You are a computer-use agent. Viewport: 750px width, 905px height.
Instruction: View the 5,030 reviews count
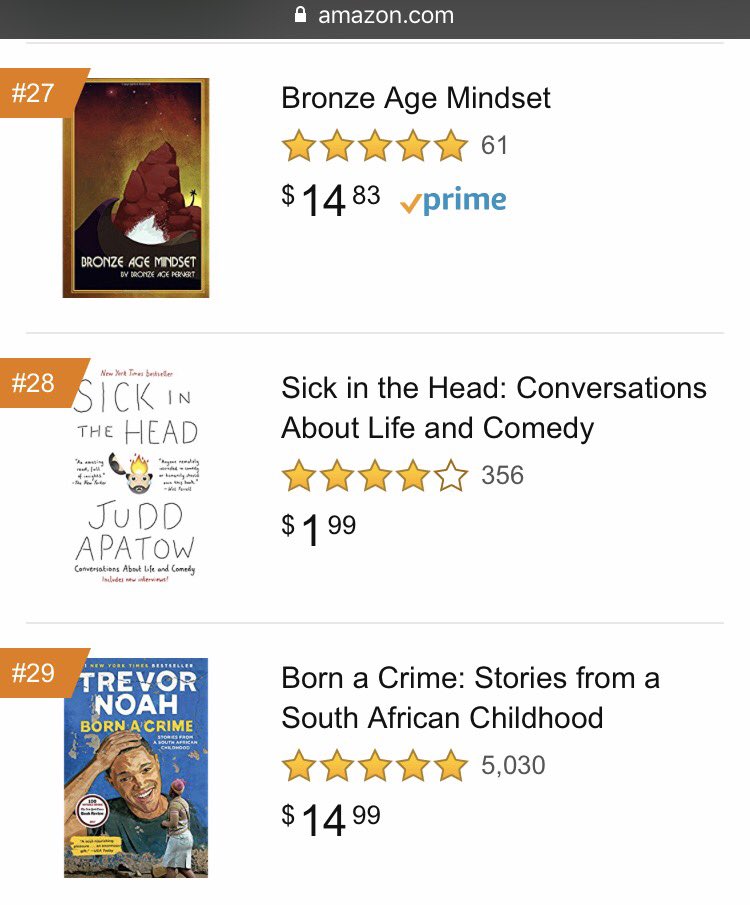point(513,766)
